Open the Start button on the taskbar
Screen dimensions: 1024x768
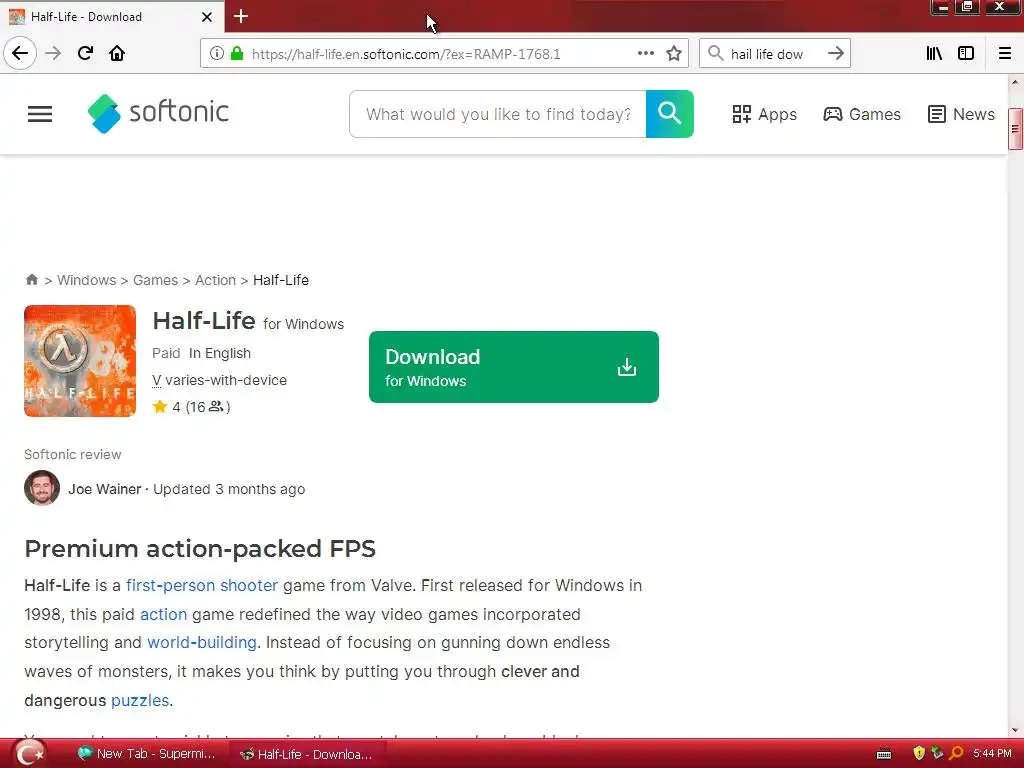tap(30, 754)
